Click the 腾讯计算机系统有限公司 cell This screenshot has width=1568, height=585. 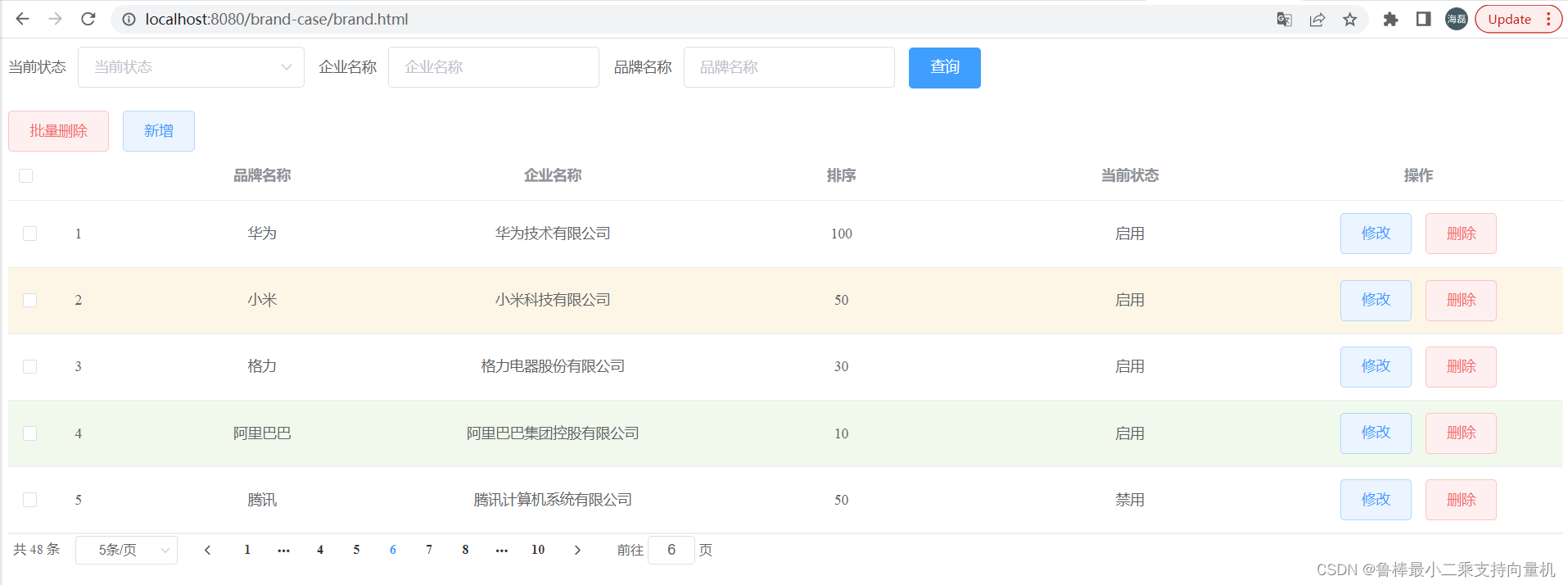point(553,500)
